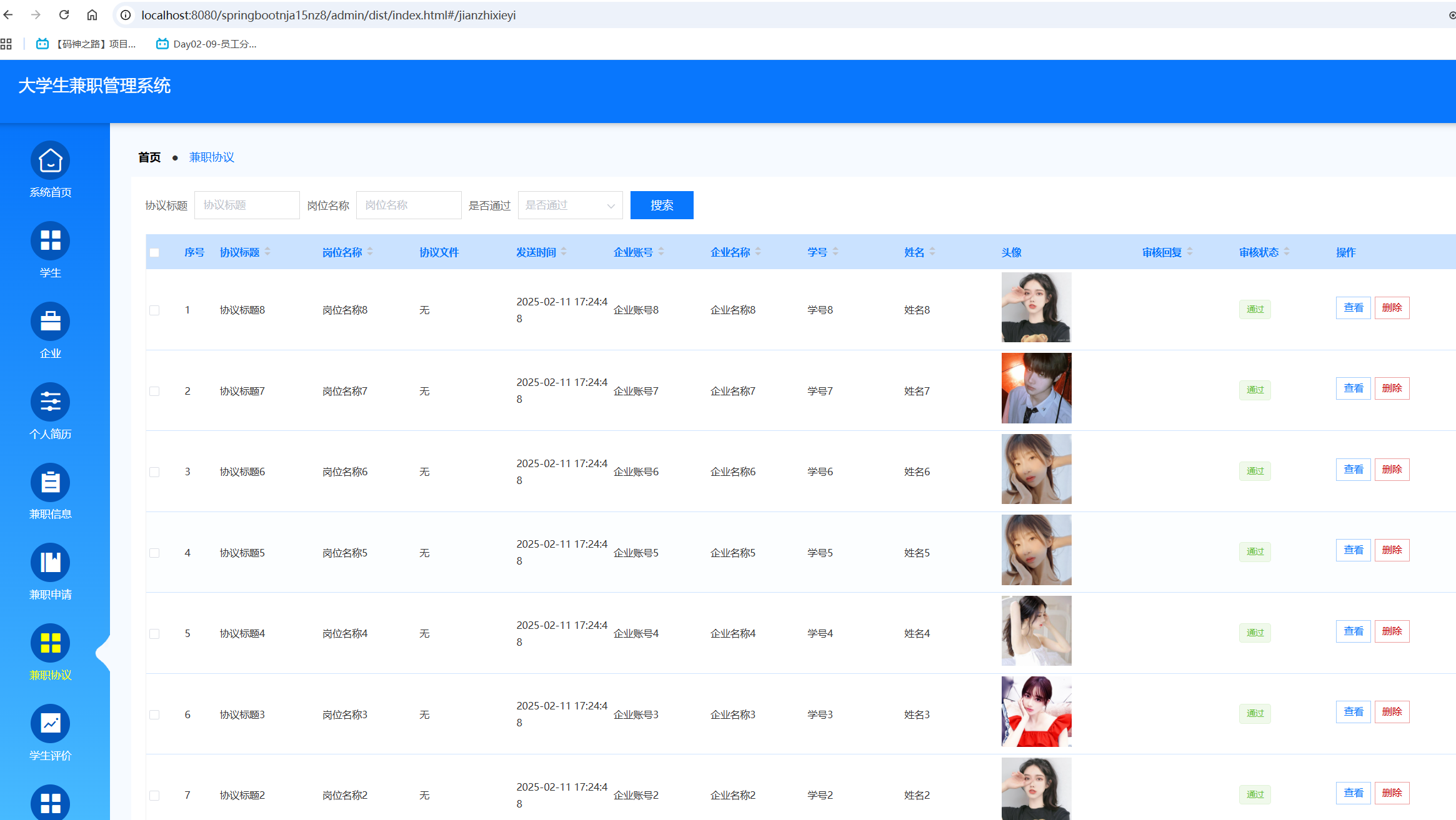Open the 学生评价 chart icon
The image size is (1456, 820).
[x=50, y=723]
